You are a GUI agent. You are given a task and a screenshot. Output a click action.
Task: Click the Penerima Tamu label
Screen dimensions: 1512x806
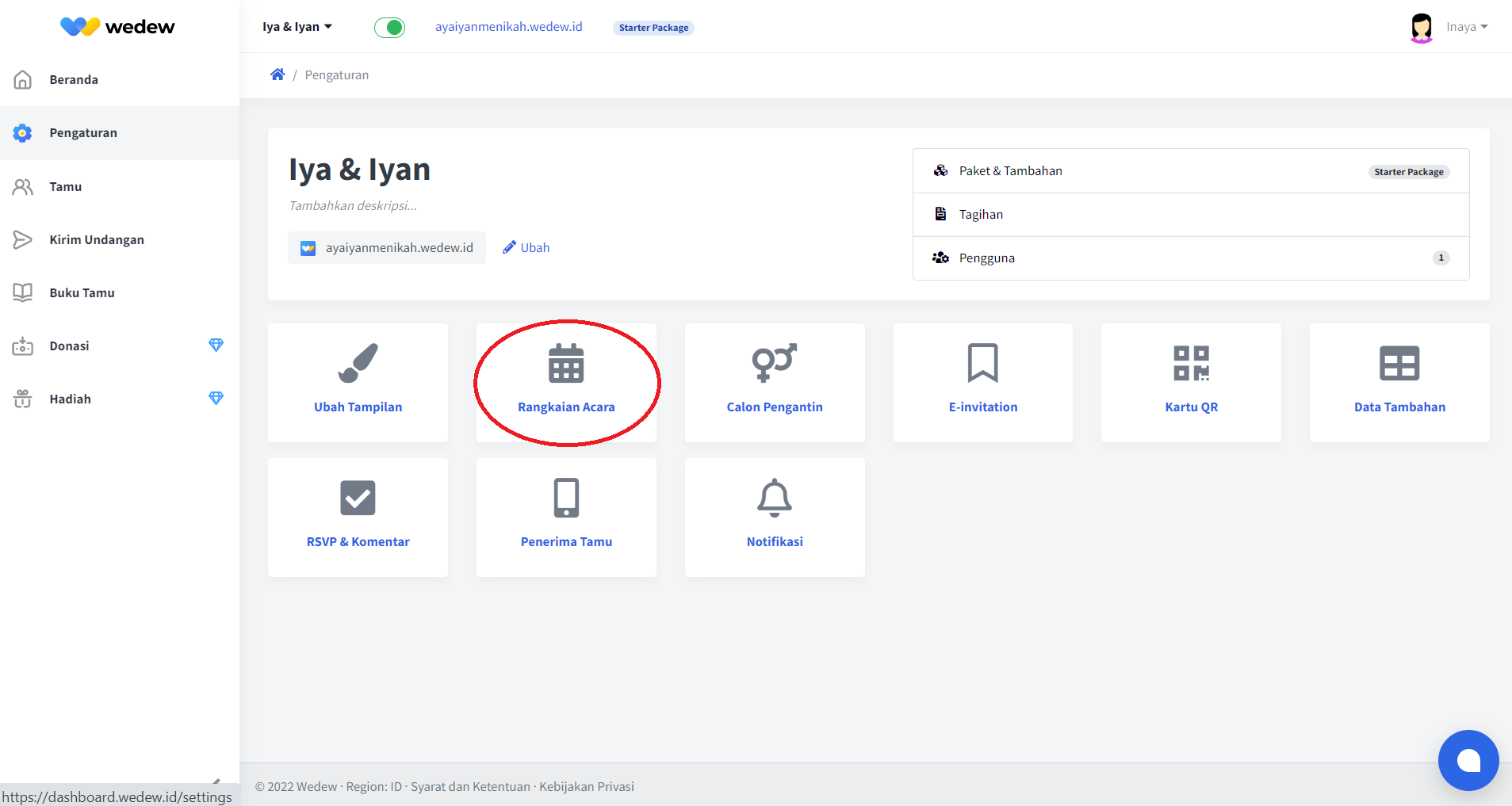coord(566,542)
